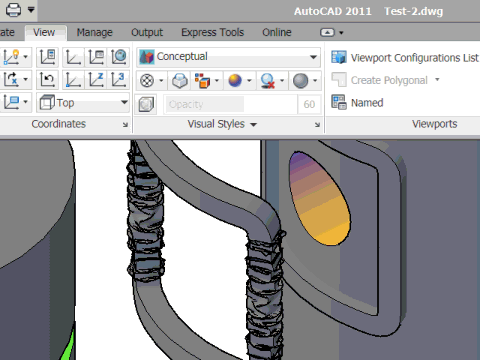
Task: Expand the UCS icon display dropdown arrow
Action: click(x=25, y=57)
